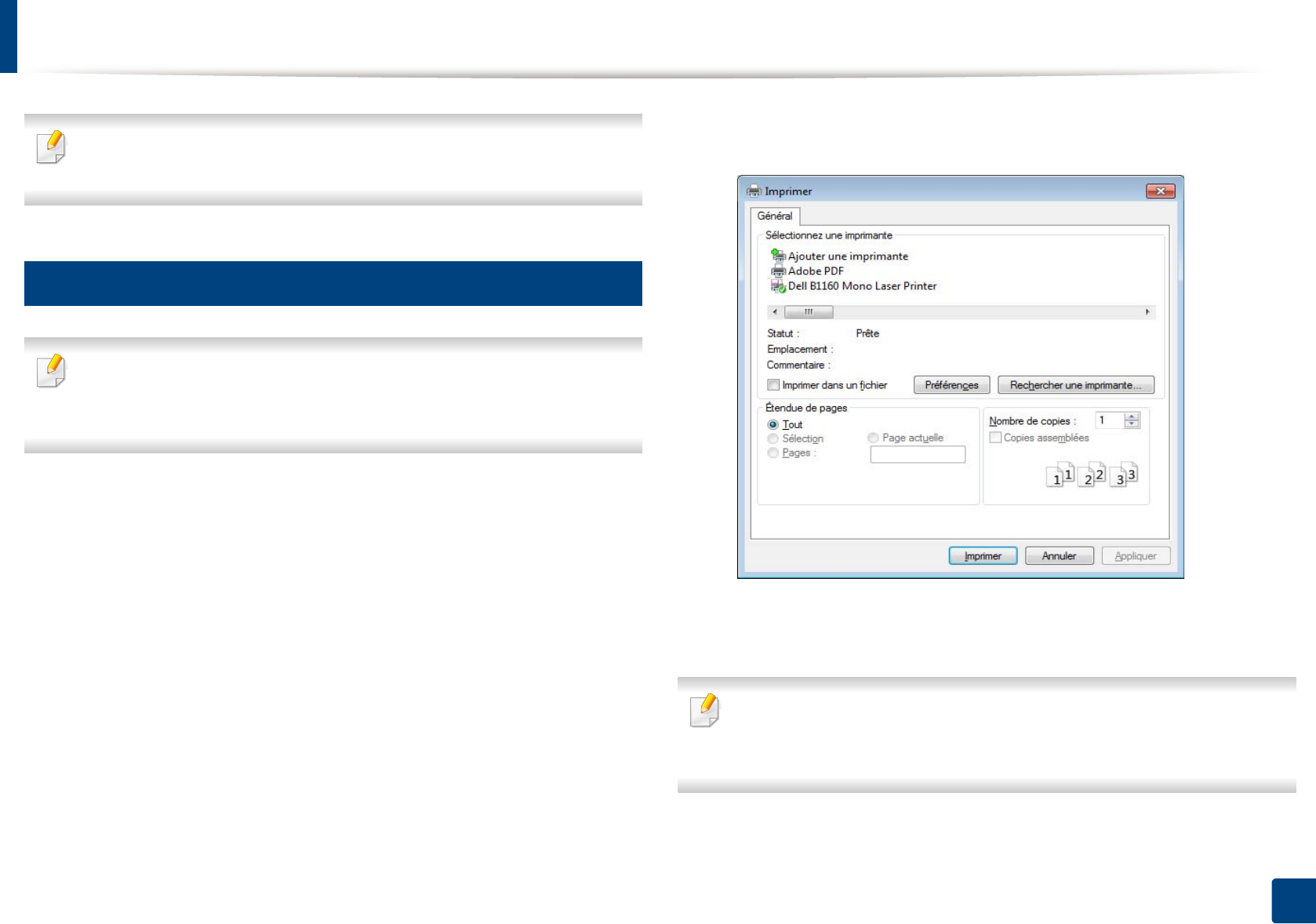Click the Emplacement label

point(800,349)
